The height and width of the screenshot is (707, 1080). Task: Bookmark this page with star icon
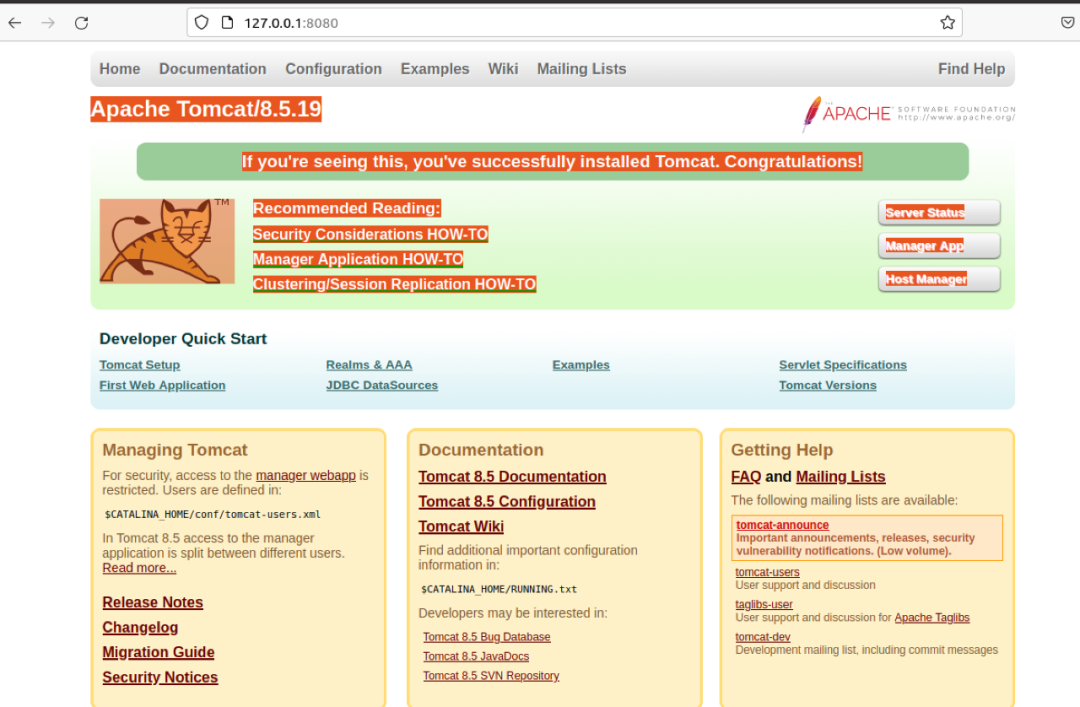[x=948, y=23]
